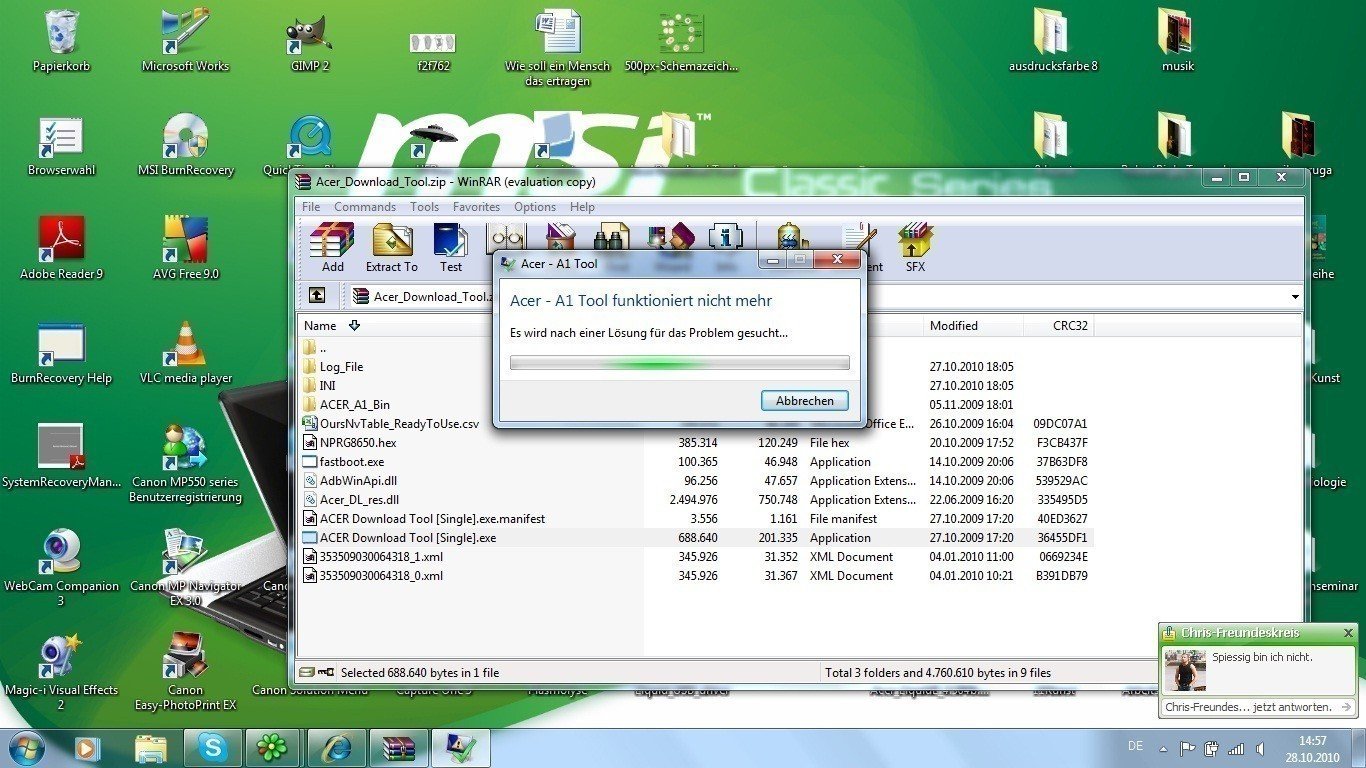
Task: Click the Internet Explorer taskbar icon
Action: coord(336,748)
